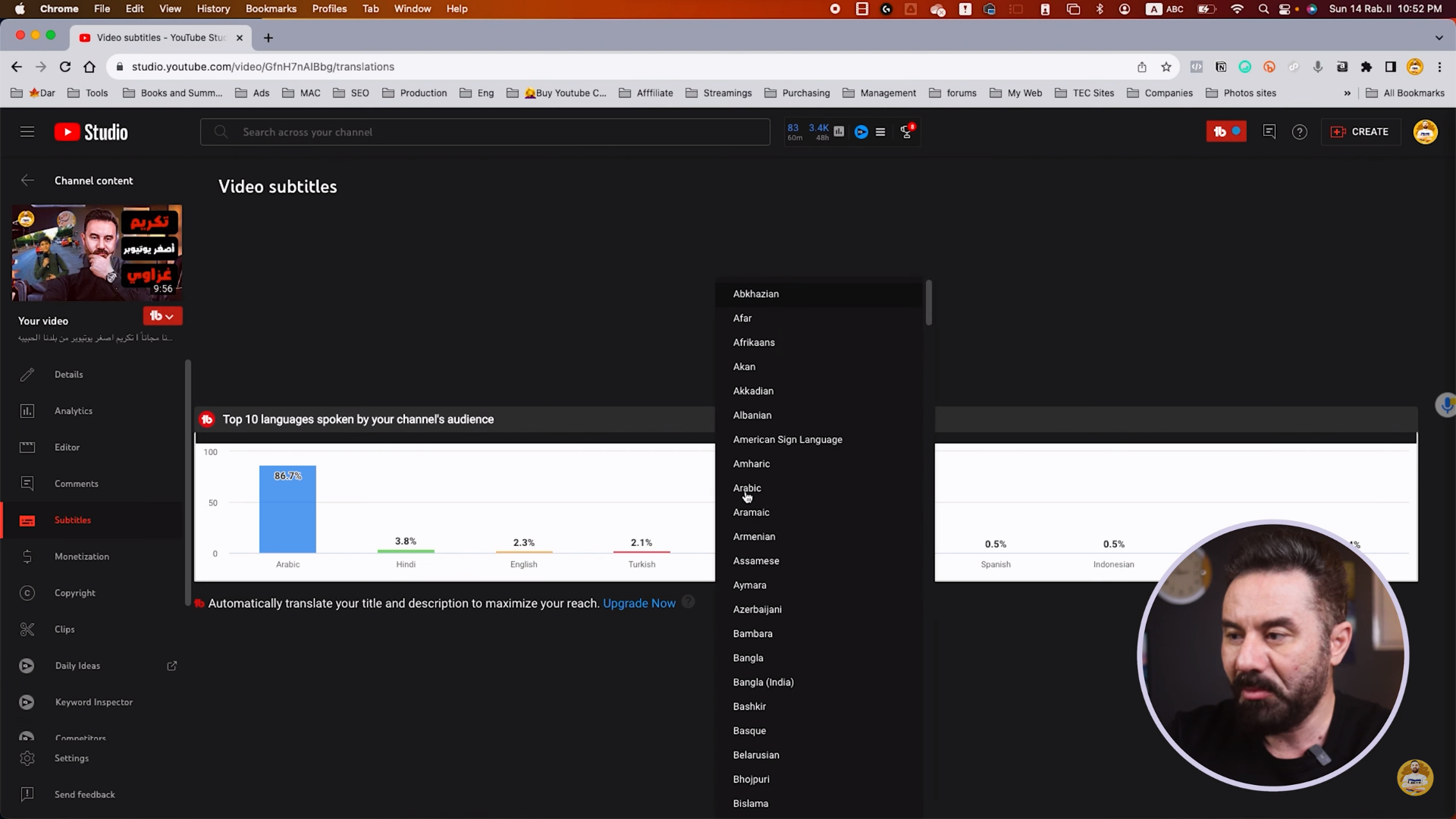Expand the hidden bookmarks chevron

click(1347, 93)
